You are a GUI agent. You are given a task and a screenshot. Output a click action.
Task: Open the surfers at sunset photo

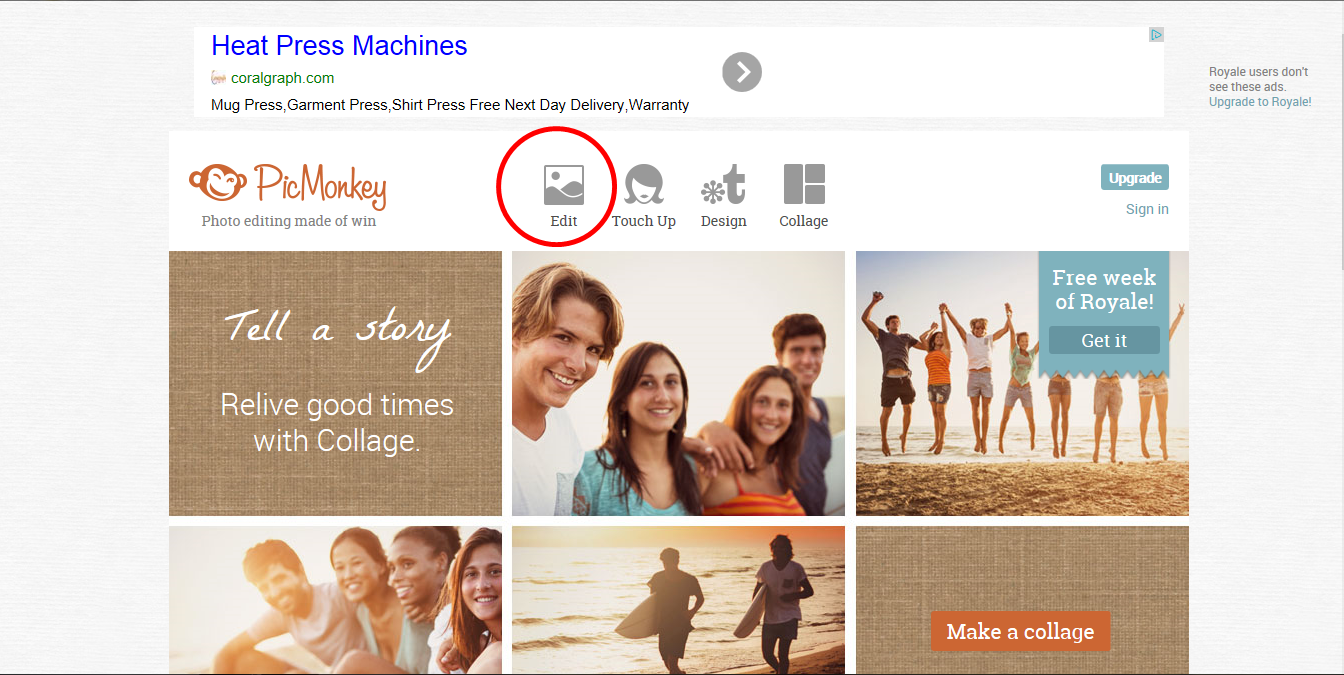click(678, 599)
